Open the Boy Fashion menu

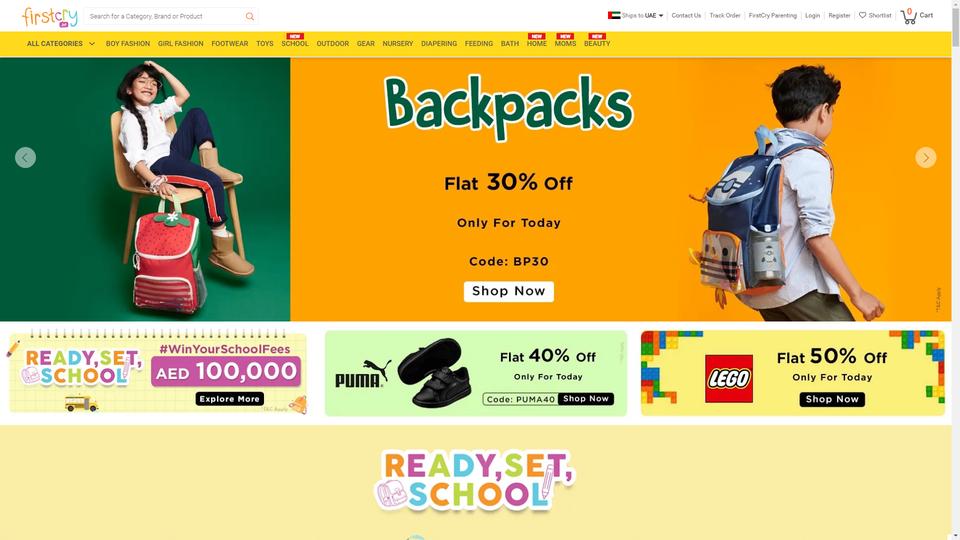click(x=128, y=44)
